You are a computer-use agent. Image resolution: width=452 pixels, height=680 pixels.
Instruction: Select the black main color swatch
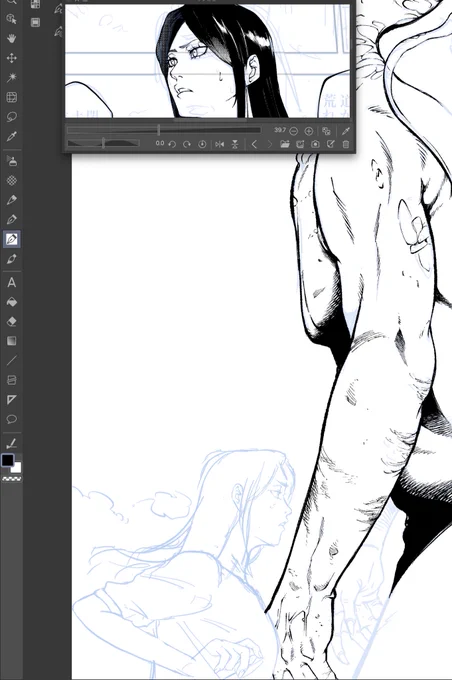[8, 461]
